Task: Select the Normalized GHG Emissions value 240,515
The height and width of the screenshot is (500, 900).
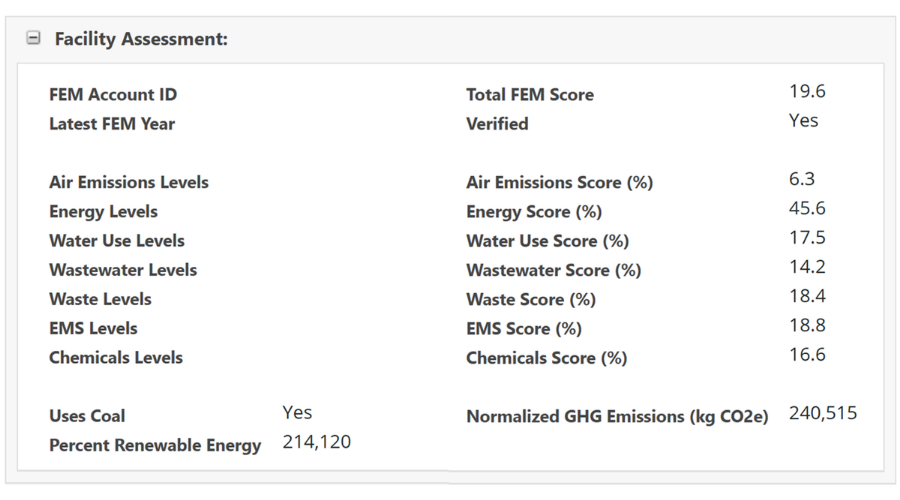Action: pyautogui.click(x=823, y=413)
